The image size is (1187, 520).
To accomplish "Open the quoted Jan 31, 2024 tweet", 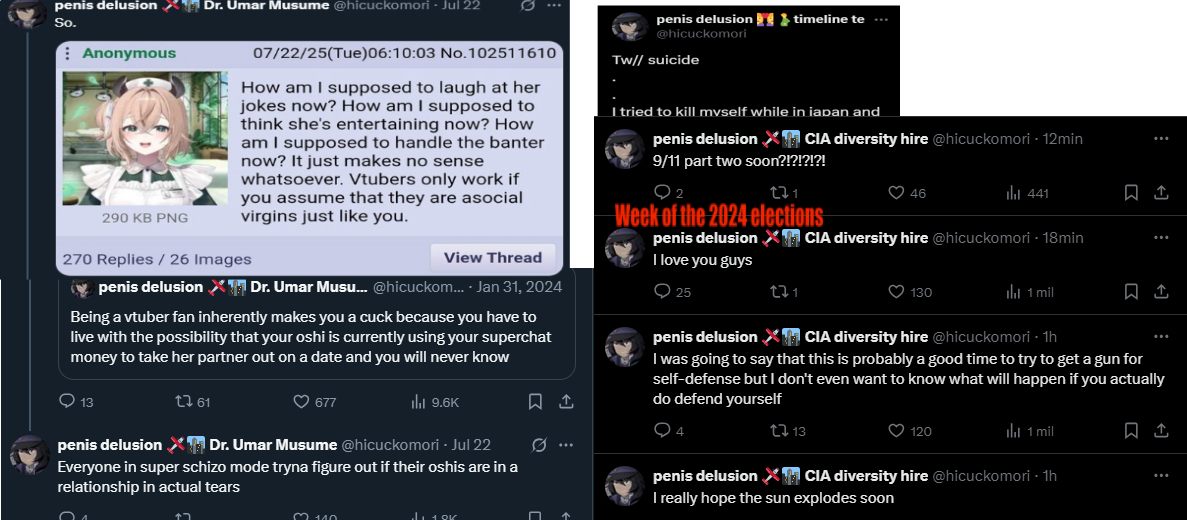I will coord(316,325).
